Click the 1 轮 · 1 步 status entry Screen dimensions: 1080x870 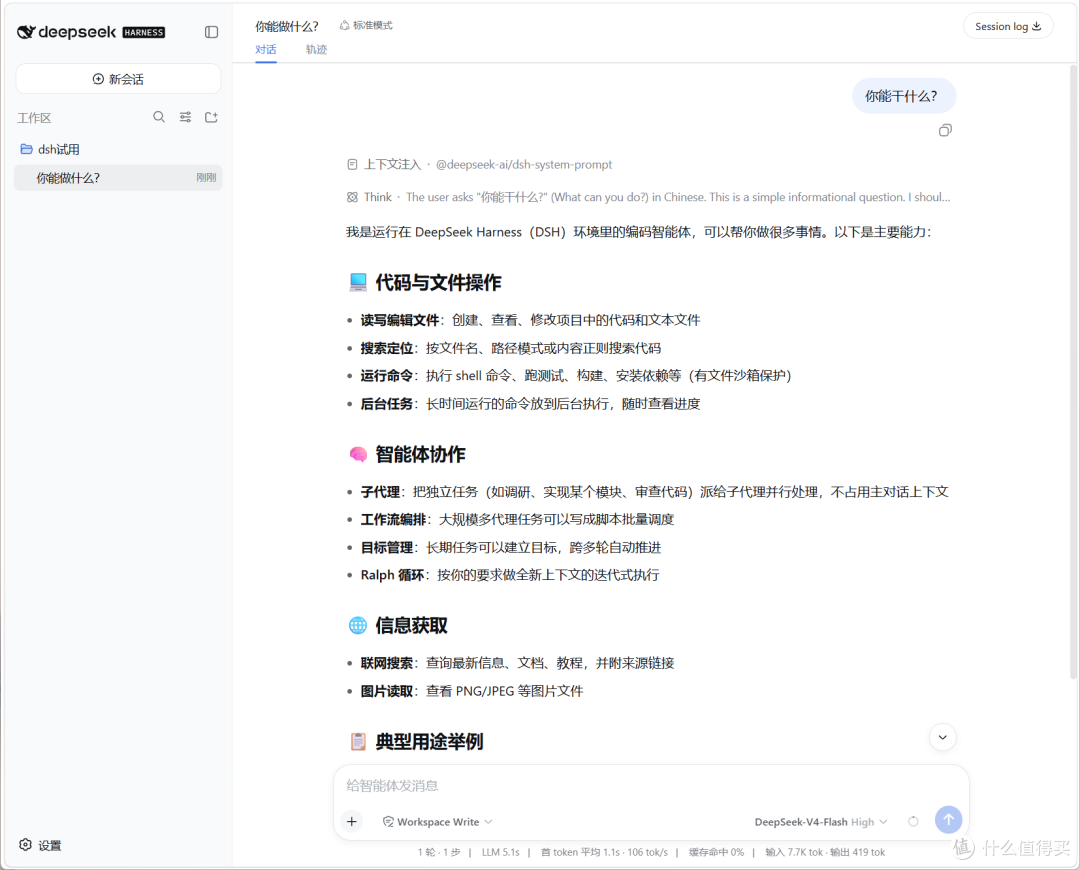(439, 852)
